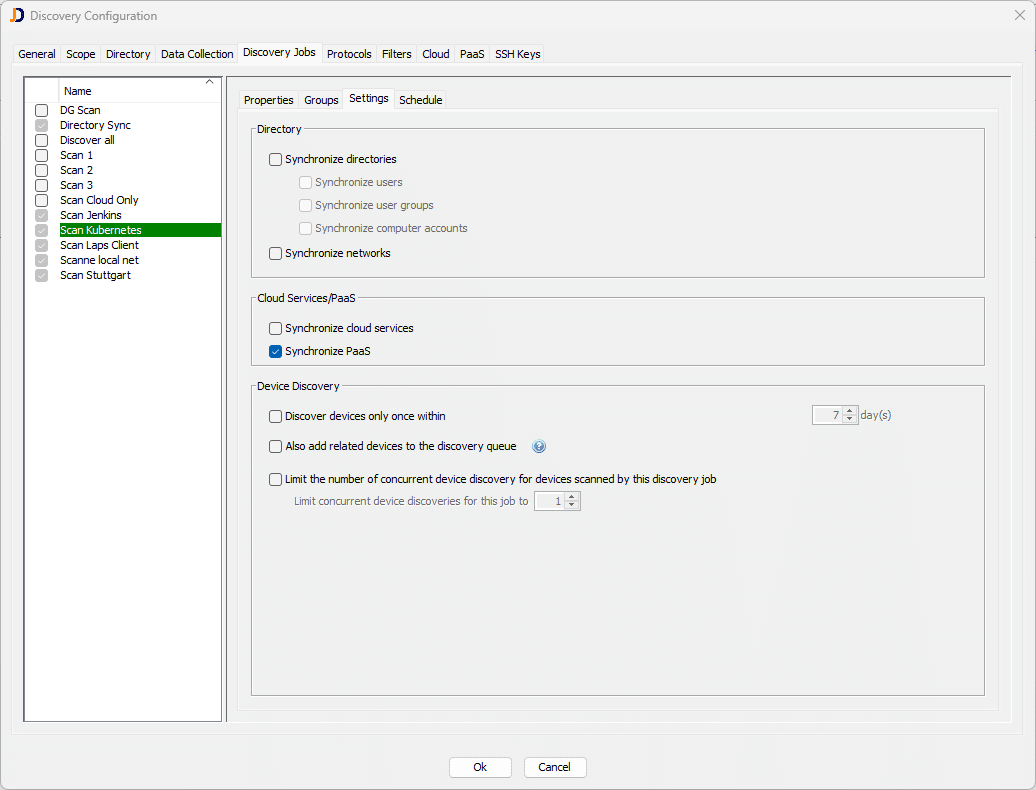Check Discover devices only once within
1036x790 pixels.
276,416
